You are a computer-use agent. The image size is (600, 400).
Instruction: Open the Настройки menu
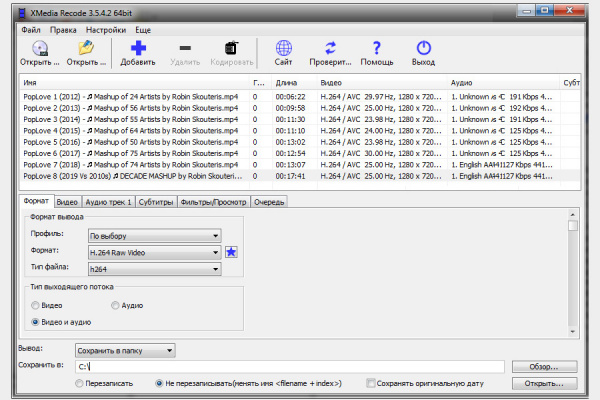(106, 30)
